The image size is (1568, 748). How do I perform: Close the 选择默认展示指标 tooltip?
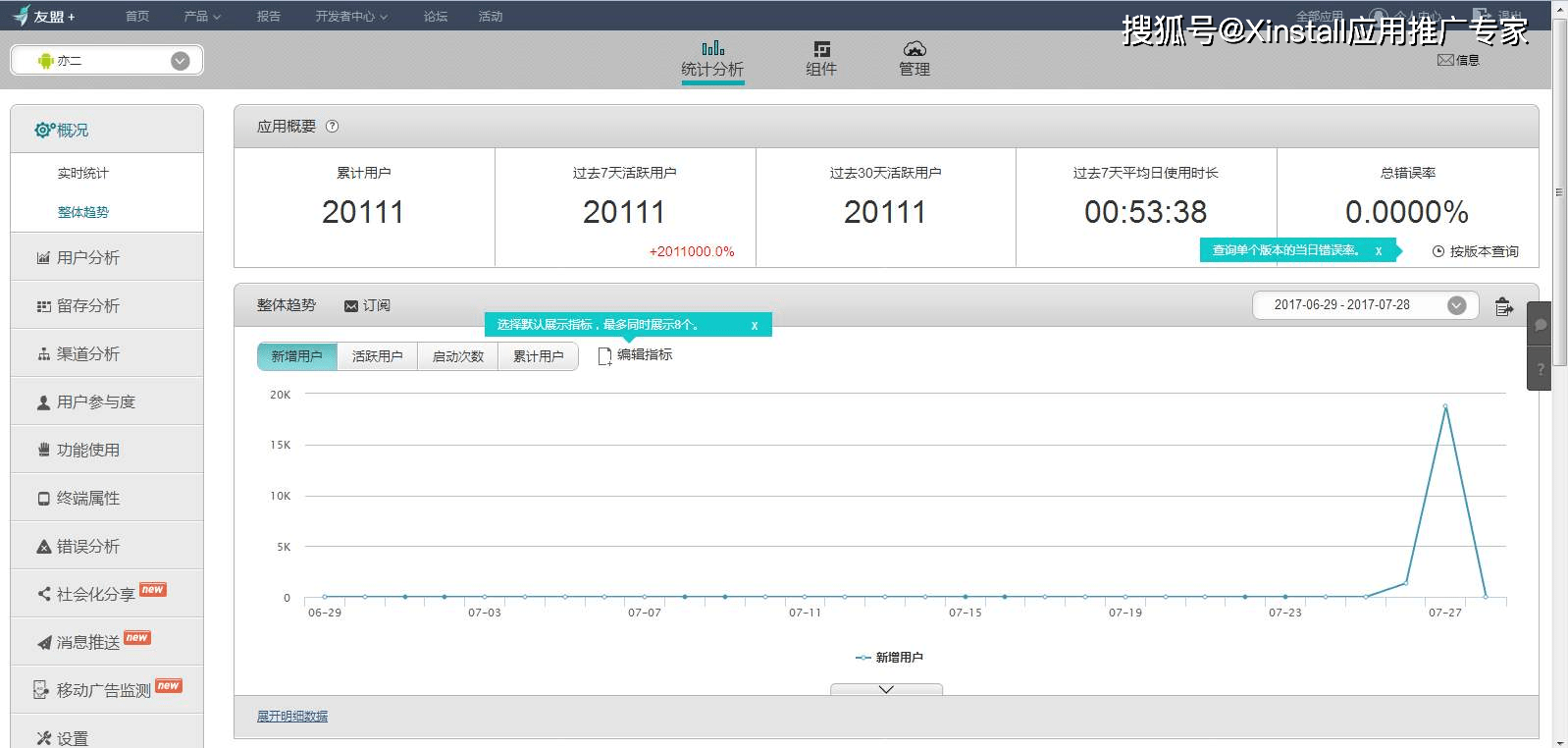point(755,325)
